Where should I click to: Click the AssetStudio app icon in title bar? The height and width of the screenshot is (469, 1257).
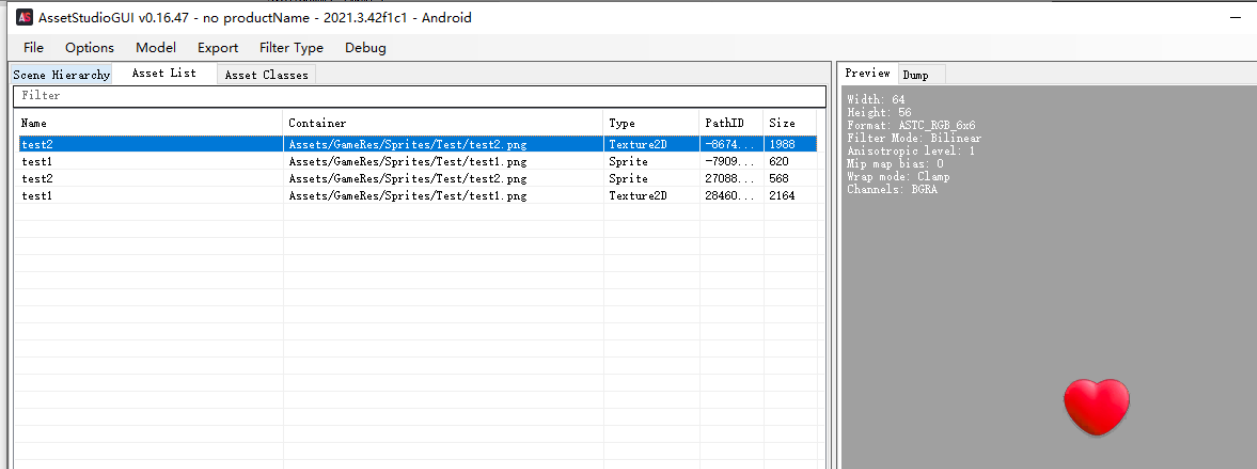click(x=23, y=18)
